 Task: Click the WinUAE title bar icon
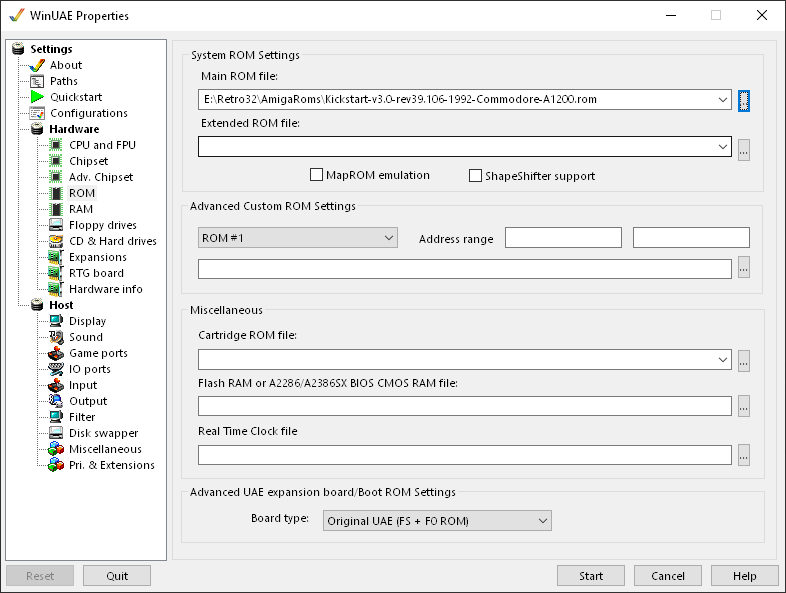coord(17,15)
